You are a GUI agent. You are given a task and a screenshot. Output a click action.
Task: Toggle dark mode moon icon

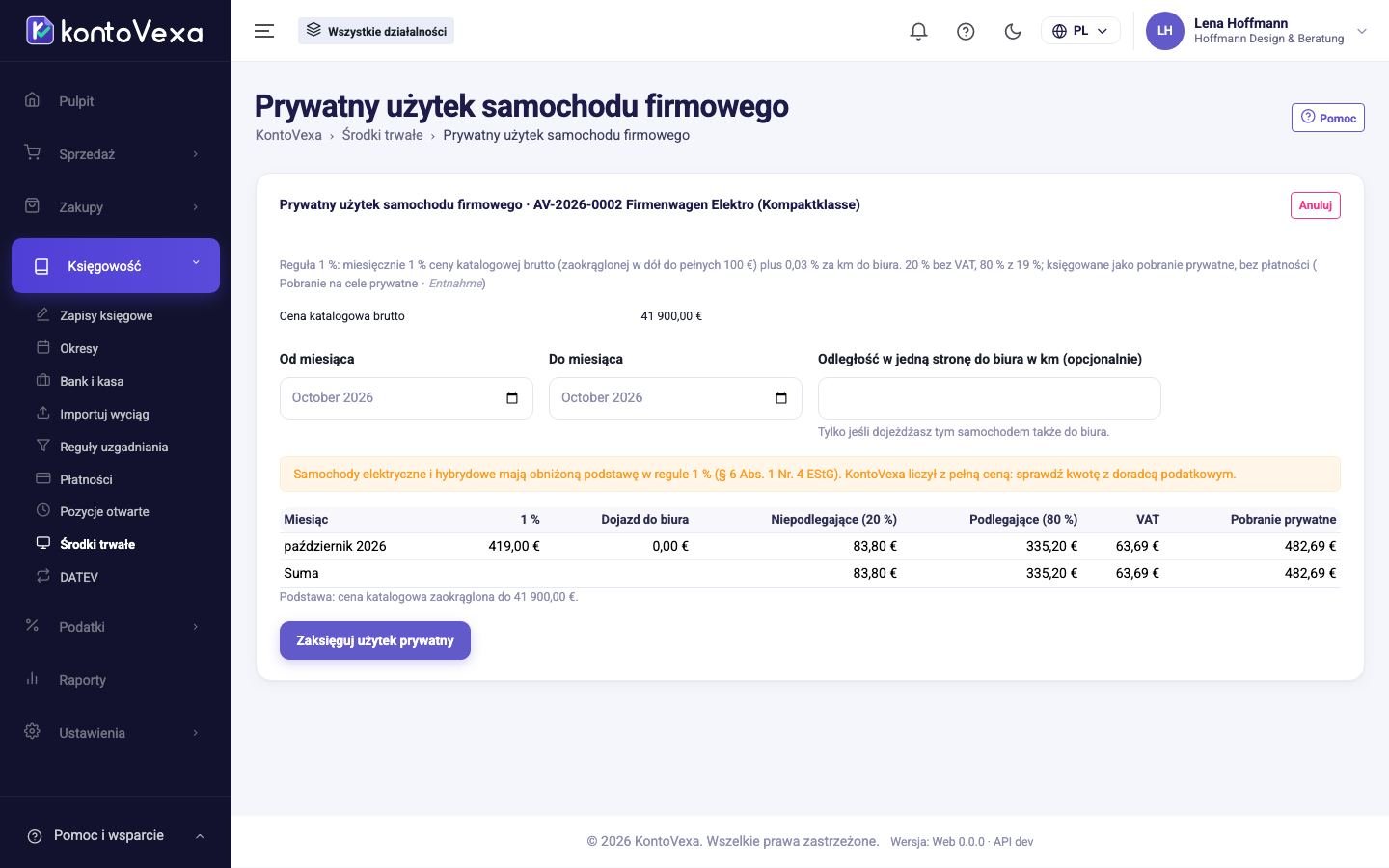click(x=1013, y=31)
